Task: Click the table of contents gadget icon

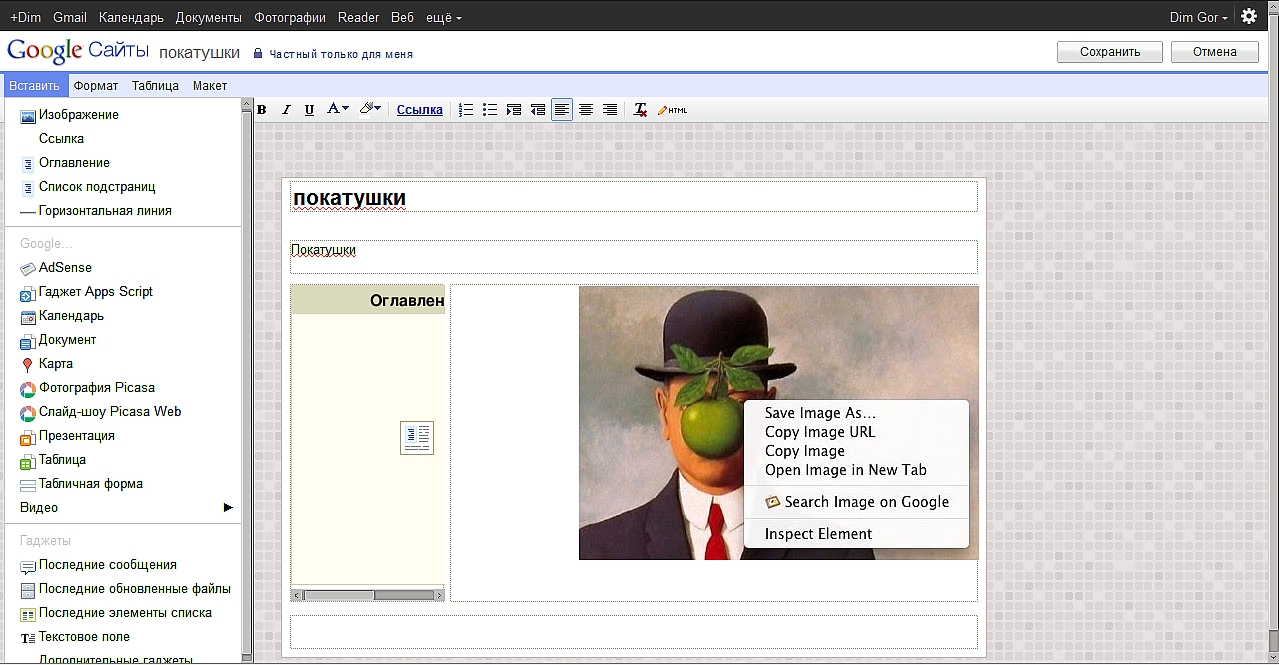Action: 417,438
